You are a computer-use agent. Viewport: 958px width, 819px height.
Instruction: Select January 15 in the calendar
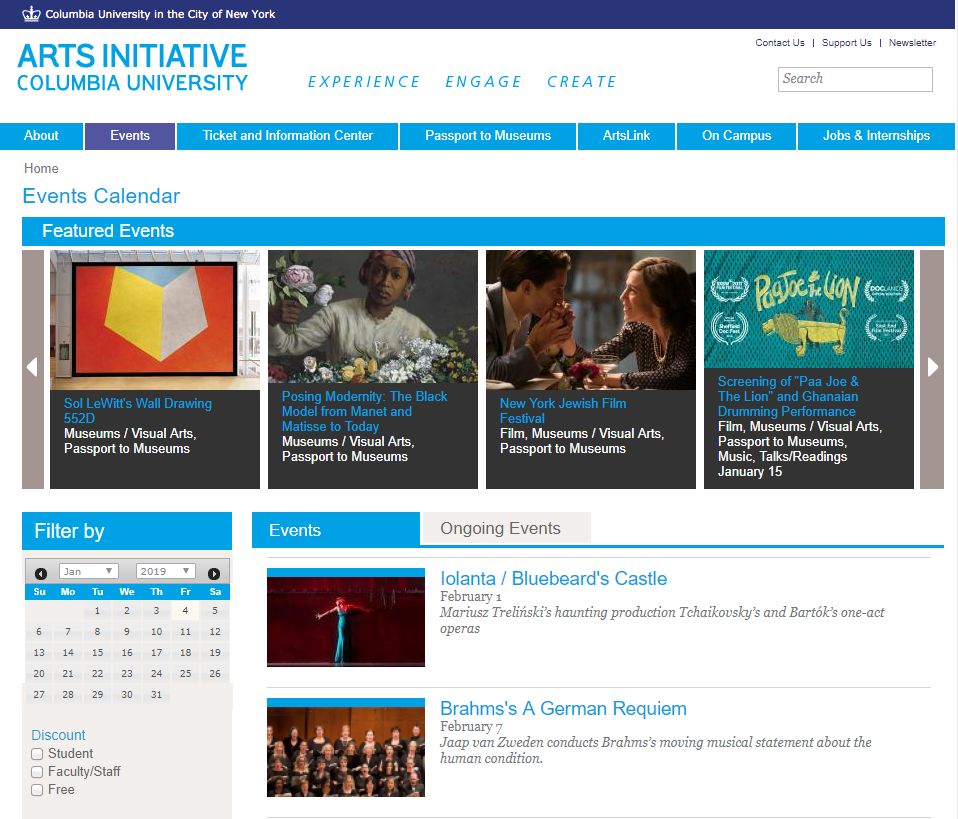coord(97,653)
